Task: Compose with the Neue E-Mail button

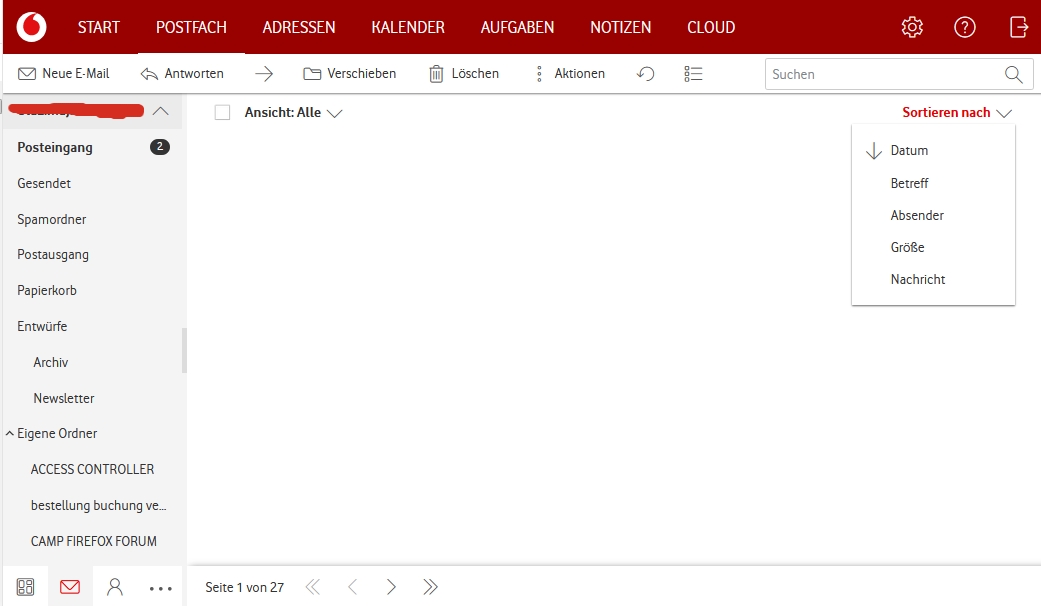Action: click(64, 74)
